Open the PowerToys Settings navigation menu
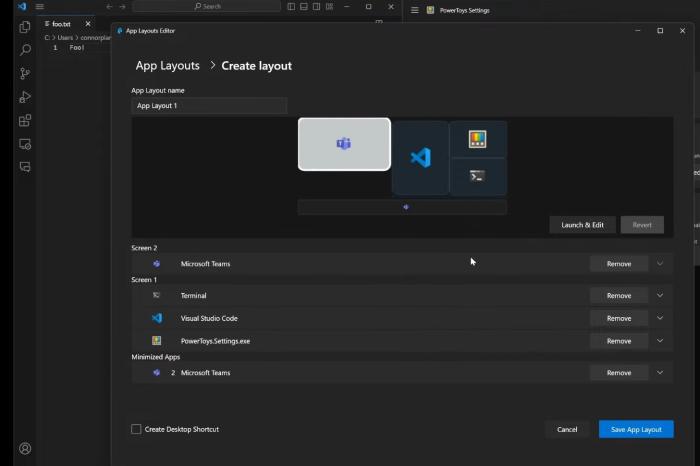 point(415,10)
